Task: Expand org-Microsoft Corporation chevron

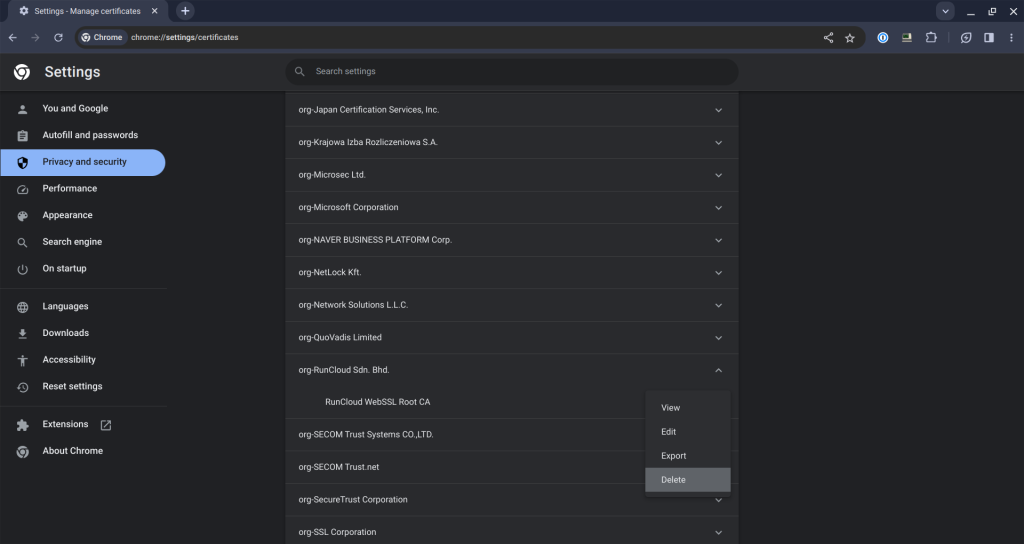Action: point(718,208)
